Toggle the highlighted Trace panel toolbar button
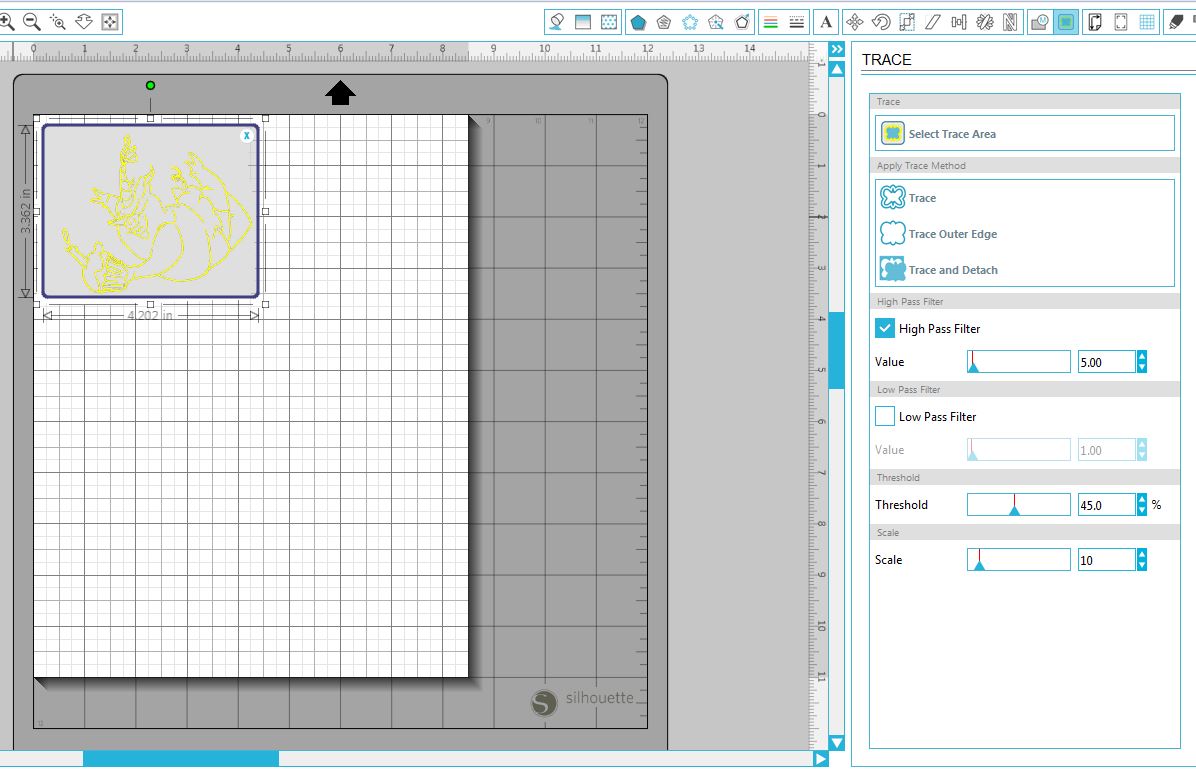 click(1066, 22)
